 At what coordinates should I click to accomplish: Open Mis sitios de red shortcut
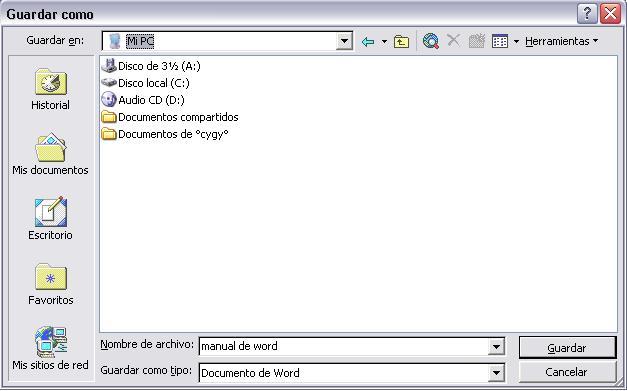(x=50, y=348)
